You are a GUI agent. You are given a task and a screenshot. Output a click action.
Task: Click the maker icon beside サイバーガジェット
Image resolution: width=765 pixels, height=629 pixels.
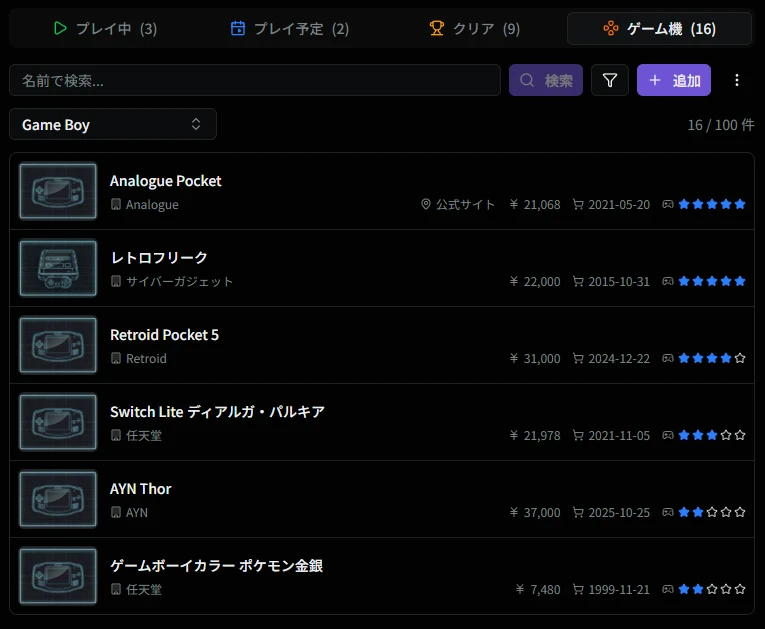pyautogui.click(x=116, y=282)
